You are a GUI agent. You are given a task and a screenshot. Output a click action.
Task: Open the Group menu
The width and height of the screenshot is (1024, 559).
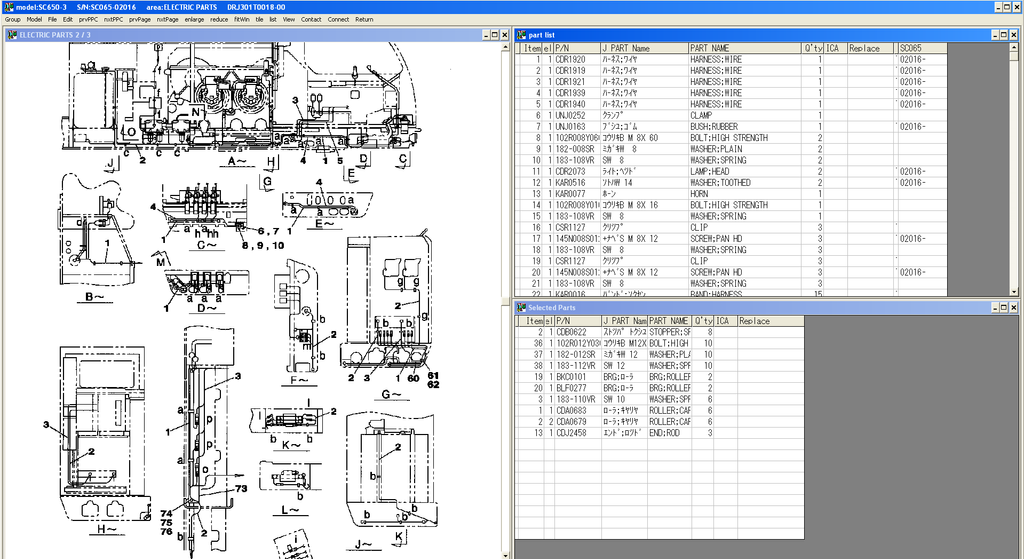click(12, 19)
